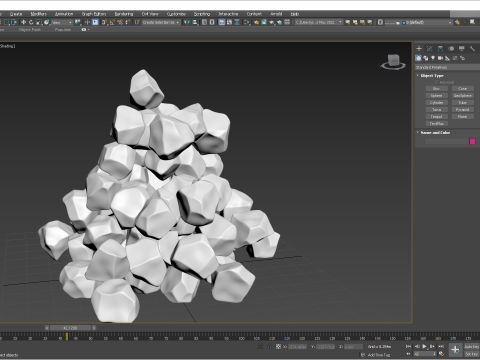Open the Customize menu
Image resolution: width=480 pixels, height=360 pixels.
click(x=176, y=14)
